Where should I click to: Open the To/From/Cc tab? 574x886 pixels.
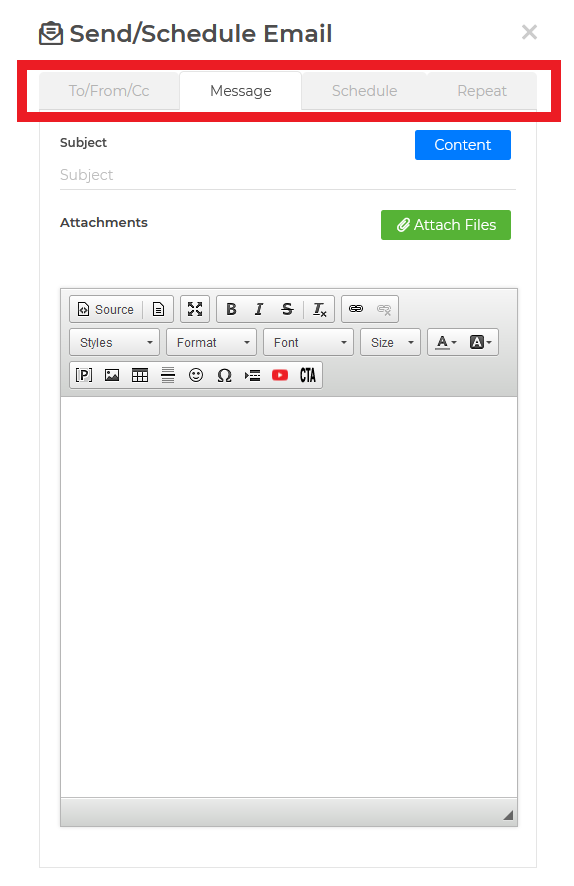[109, 91]
